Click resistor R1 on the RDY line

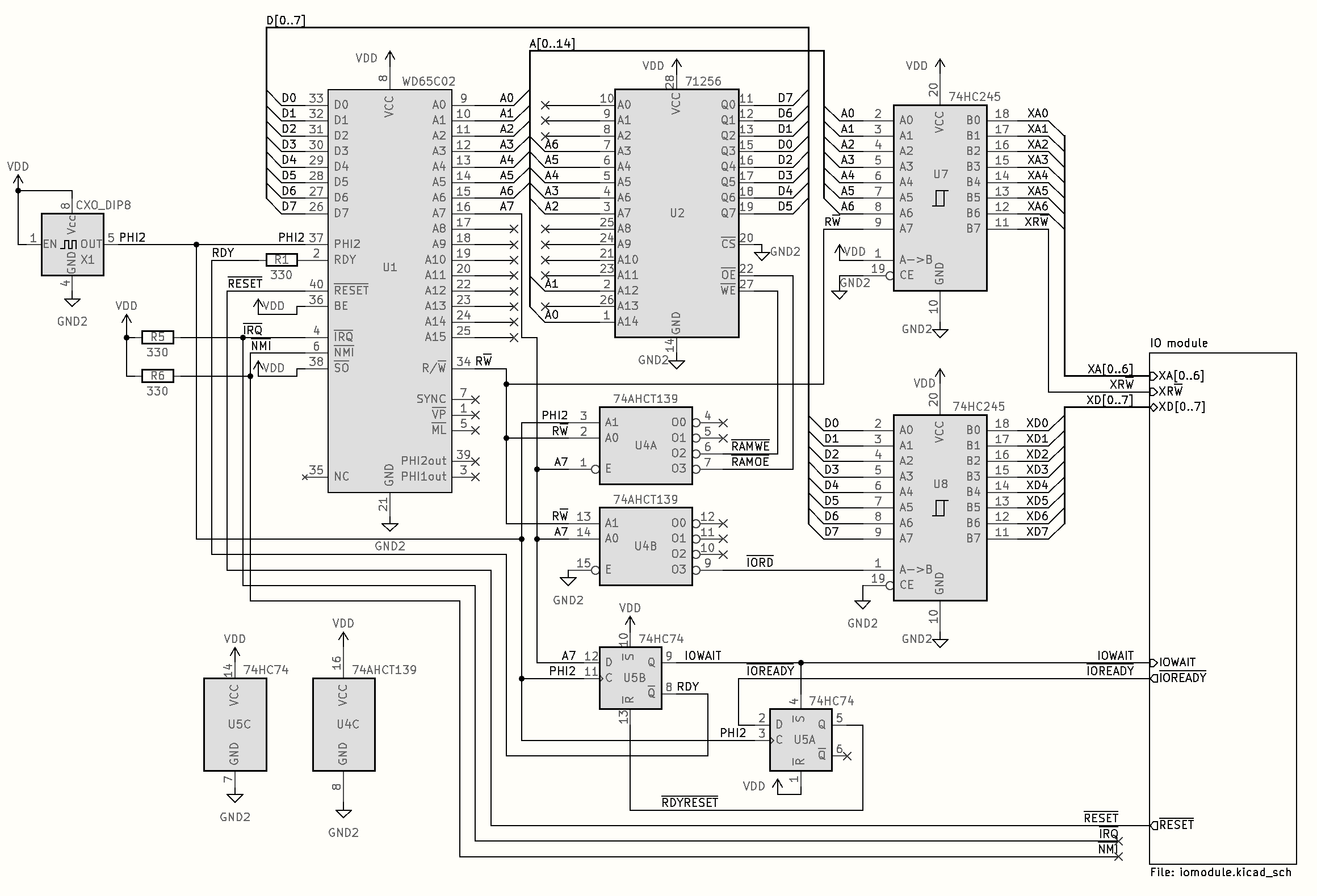click(282, 260)
